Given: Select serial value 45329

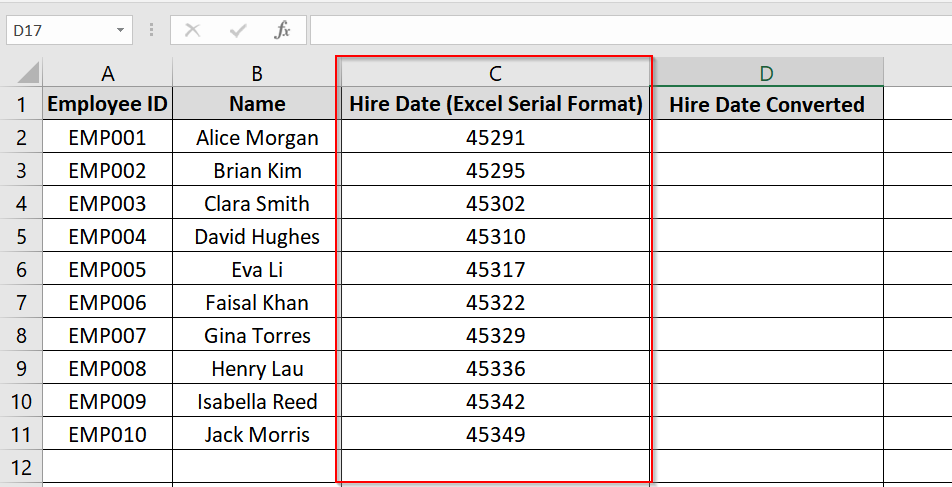Looking at the screenshot, I should coord(495,335).
